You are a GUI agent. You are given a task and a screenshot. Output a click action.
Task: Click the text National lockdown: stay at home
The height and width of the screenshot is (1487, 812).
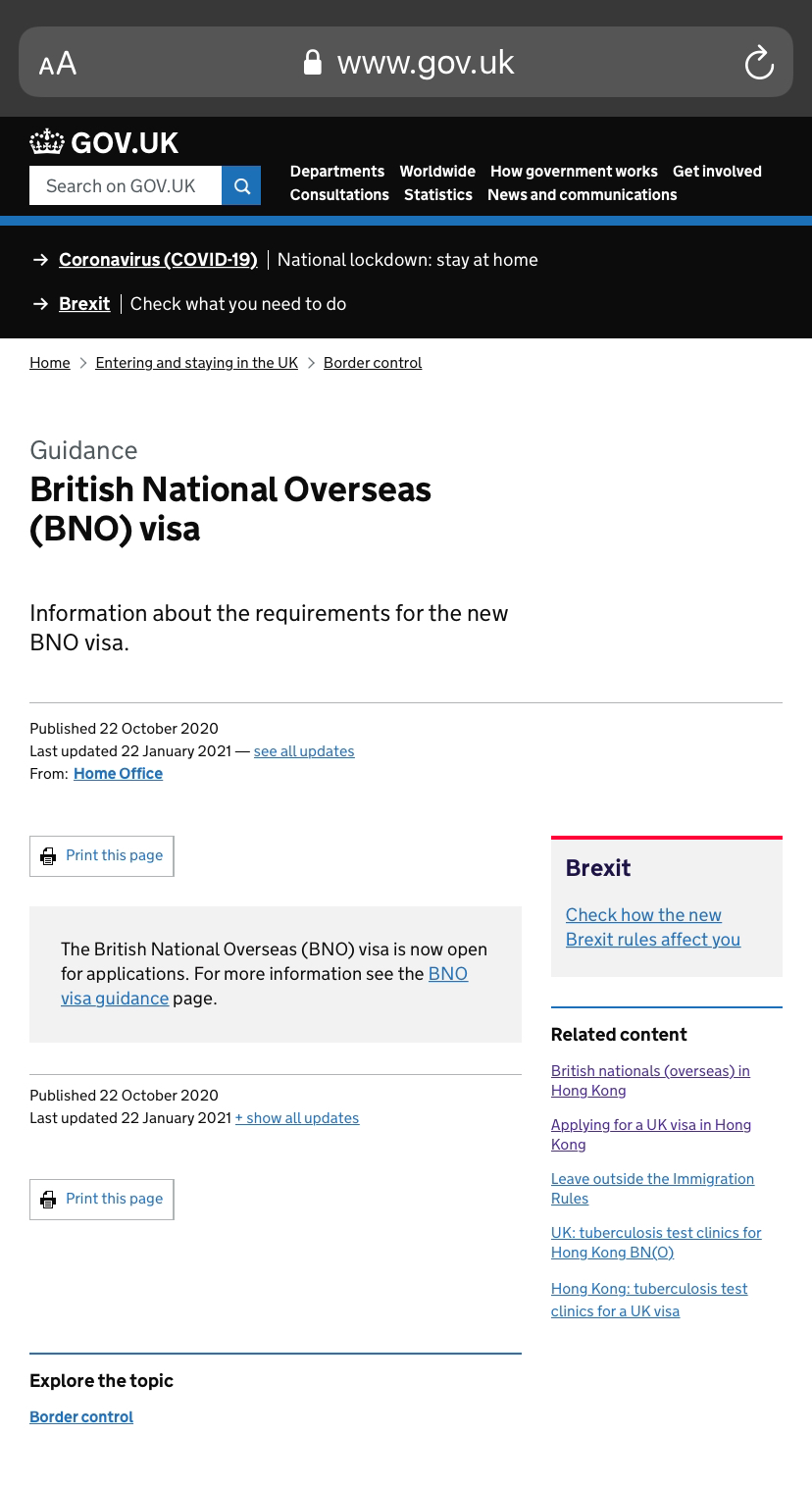[408, 260]
